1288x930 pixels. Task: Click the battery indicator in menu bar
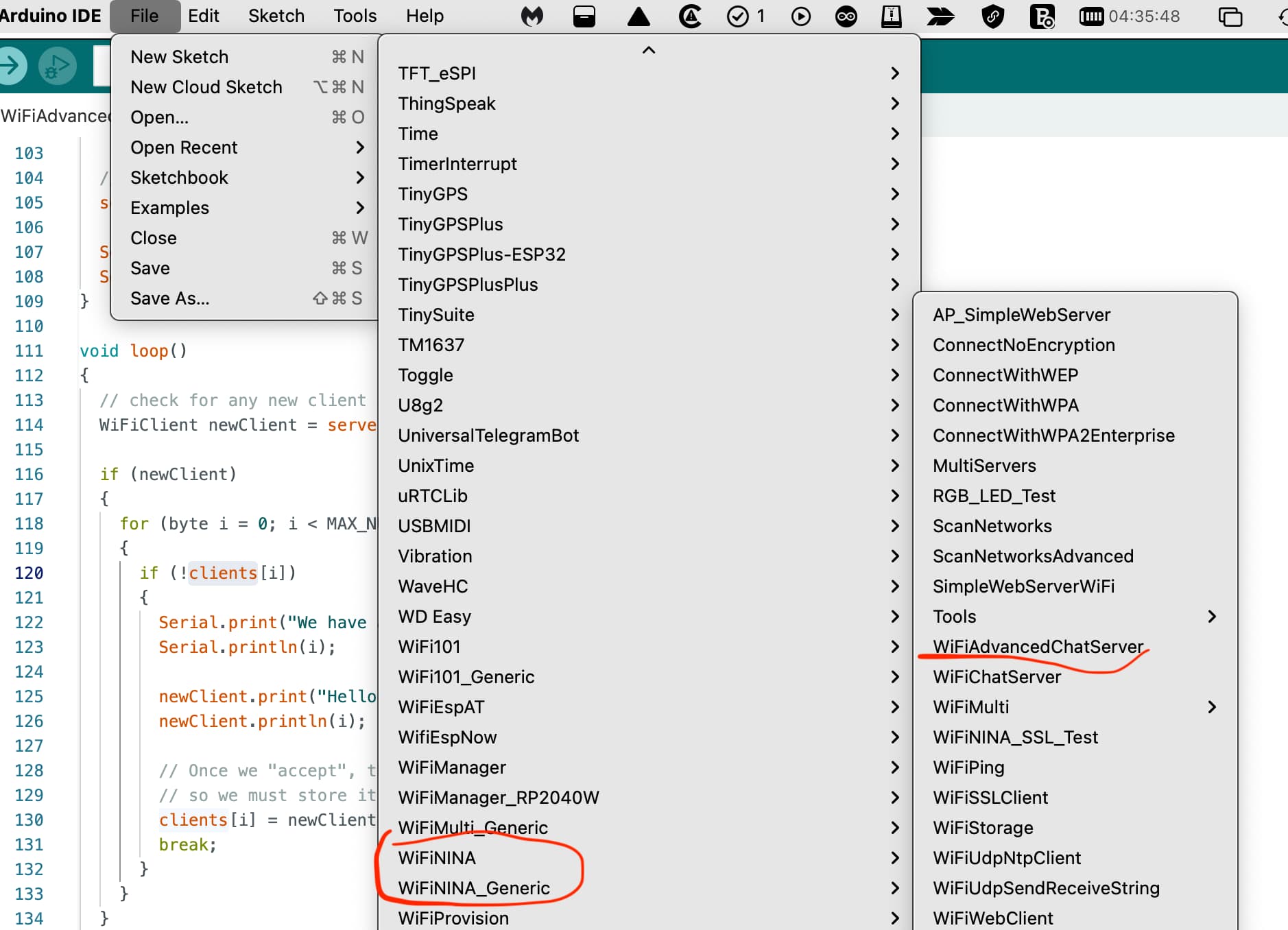1091,16
